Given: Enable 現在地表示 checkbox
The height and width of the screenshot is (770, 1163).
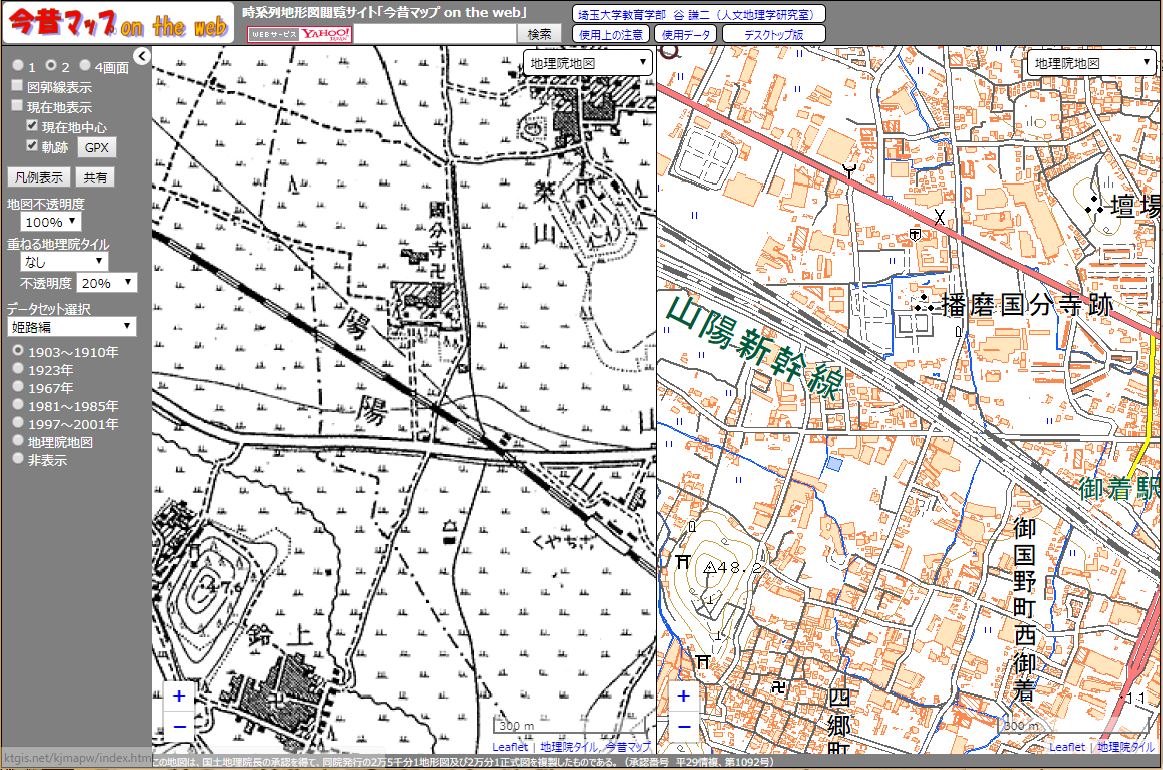Looking at the screenshot, I should click(17, 105).
